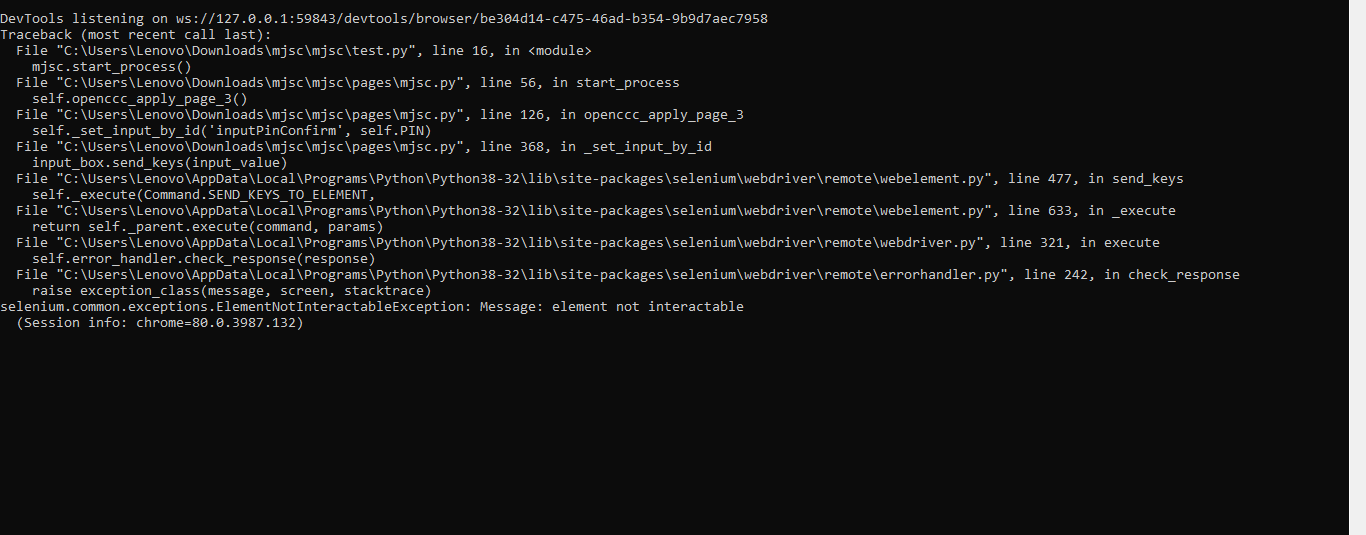
Task: Click the chrome session info line
Action: click(x=159, y=323)
